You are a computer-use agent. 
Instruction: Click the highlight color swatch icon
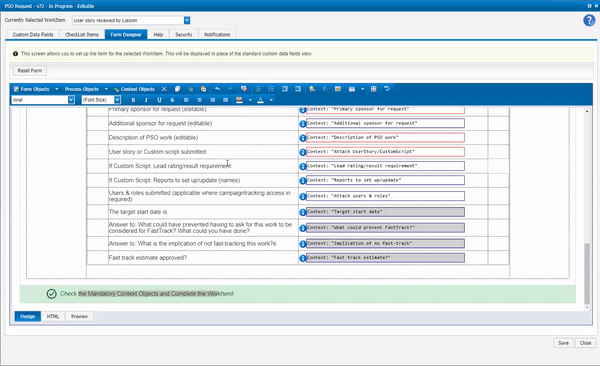pyautogui.click(x=240, y=100)
